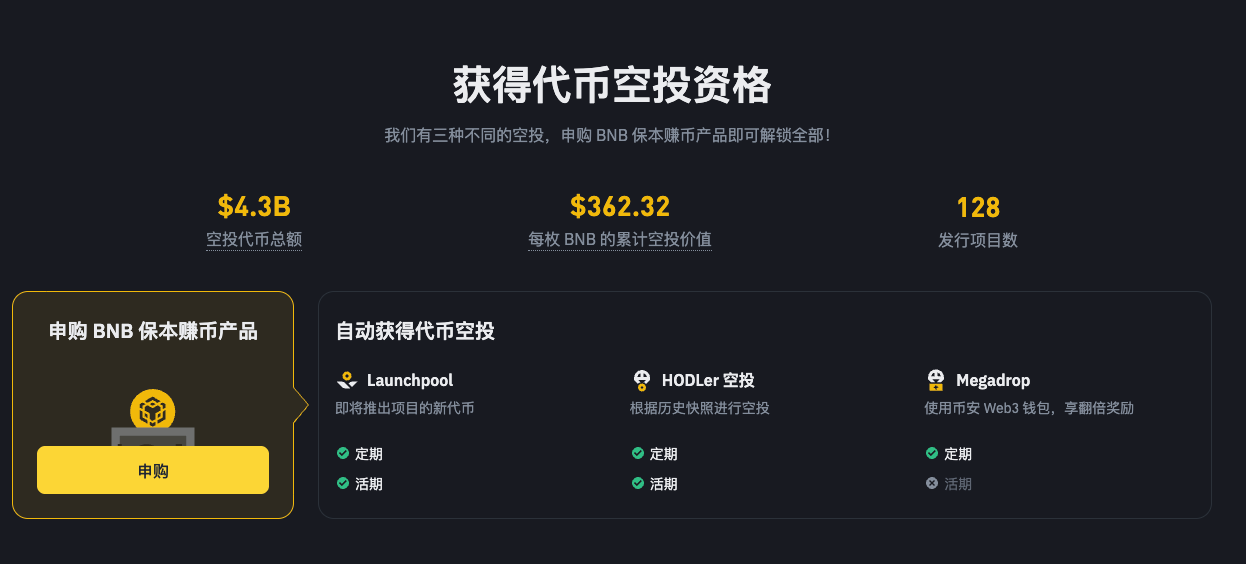The image size is (1246, 564).
Task: Click the 每枚 BNB 的累计空投价值 label
Action: (620, 240)
